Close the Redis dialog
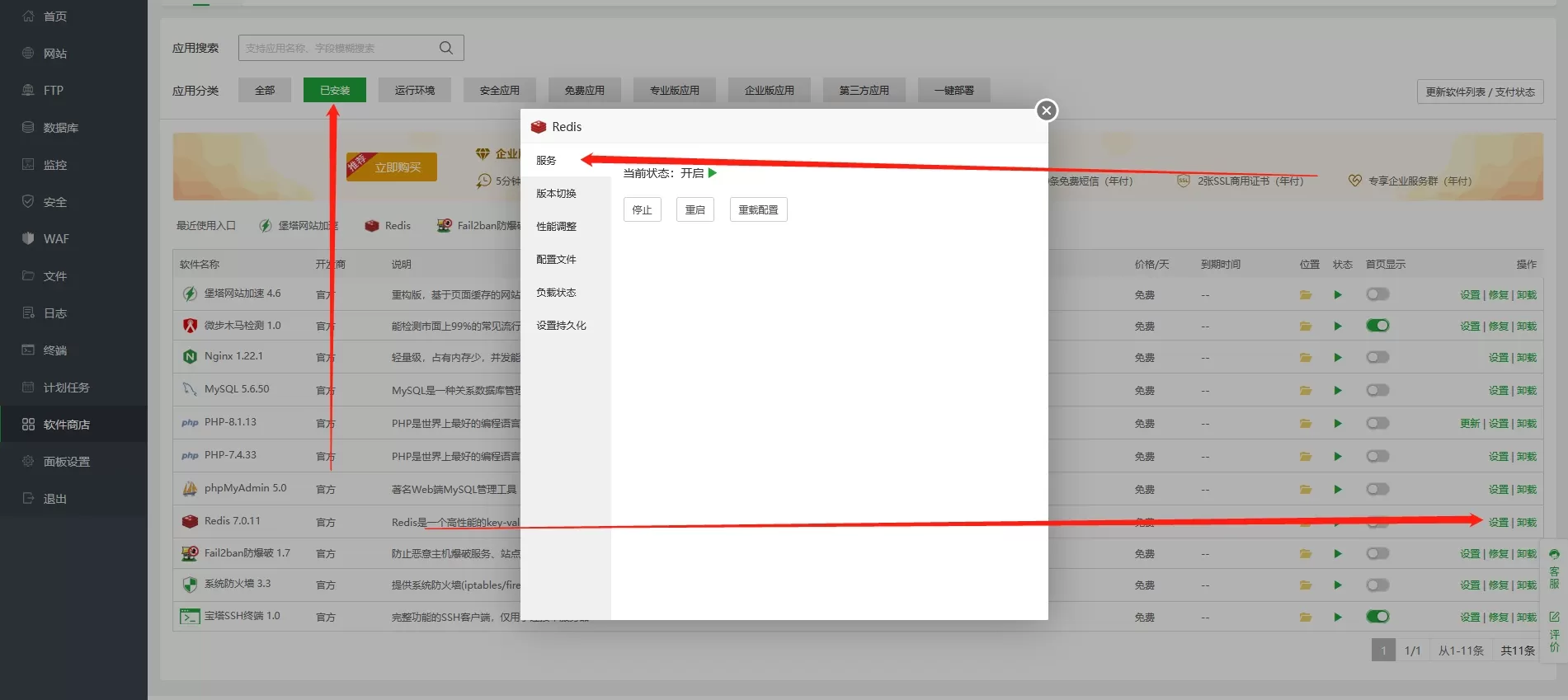This screenshot has width=1568, height=700. [1047, 110]
